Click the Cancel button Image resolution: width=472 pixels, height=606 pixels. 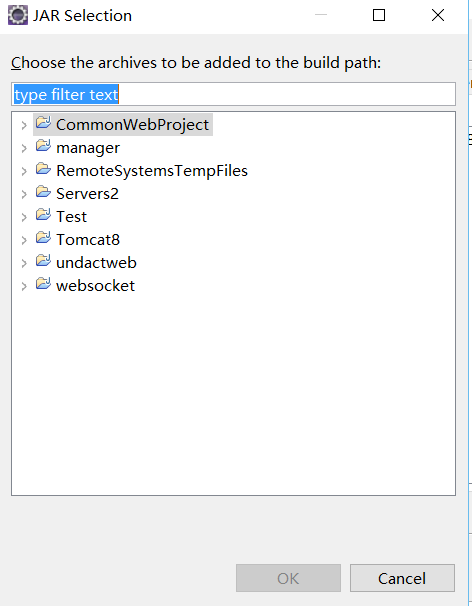402,578
